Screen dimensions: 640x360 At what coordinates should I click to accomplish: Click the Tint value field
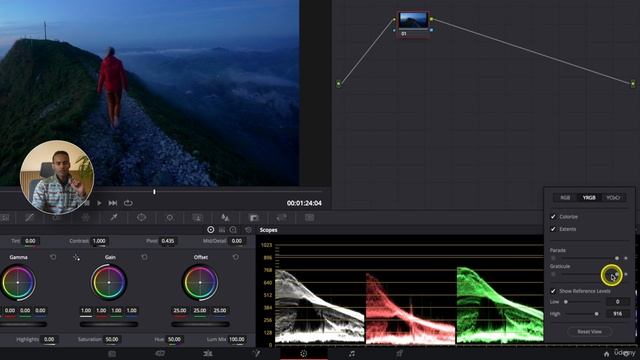click(31, 241)
